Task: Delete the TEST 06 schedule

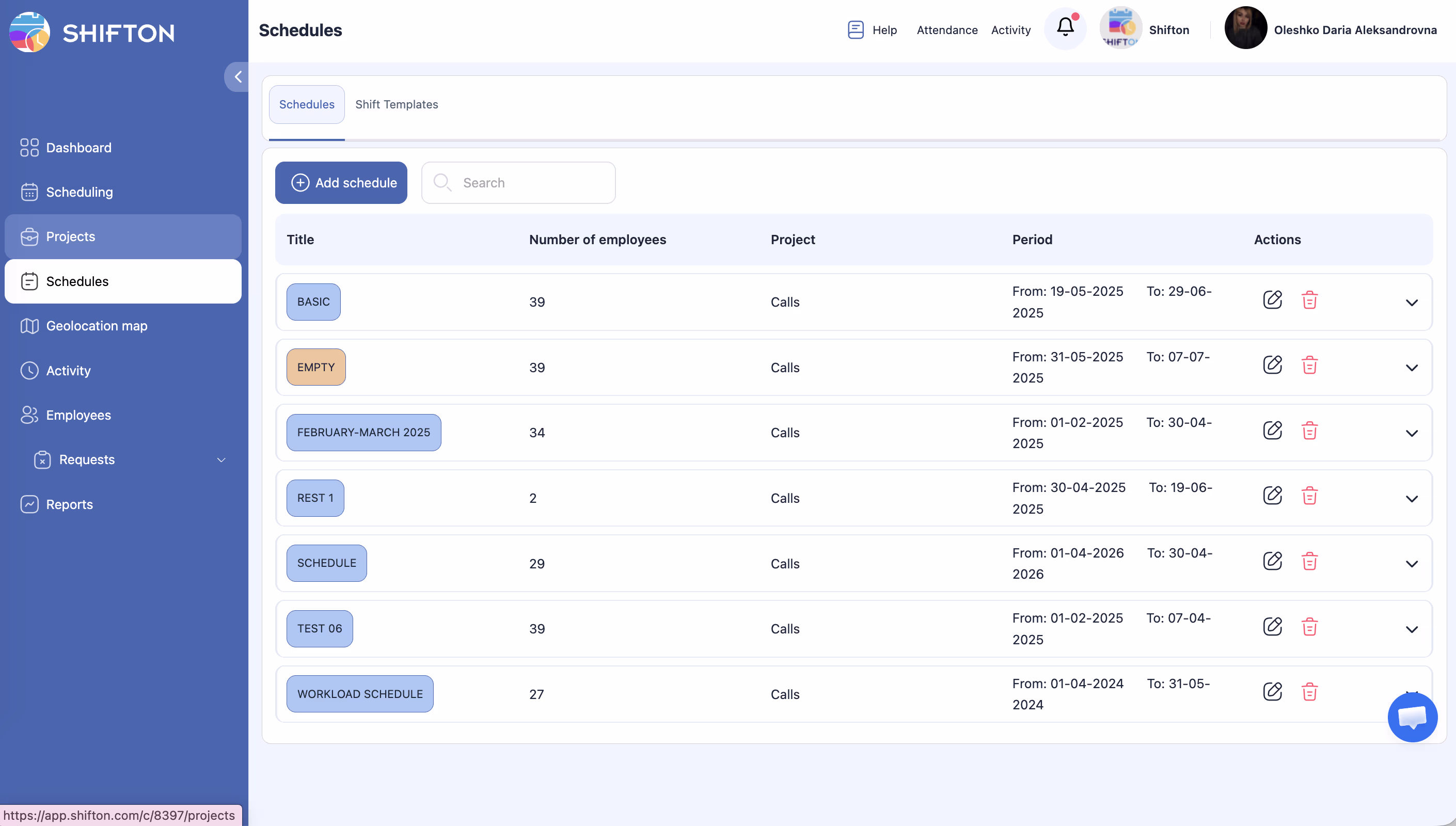Action: [1309, 626]
